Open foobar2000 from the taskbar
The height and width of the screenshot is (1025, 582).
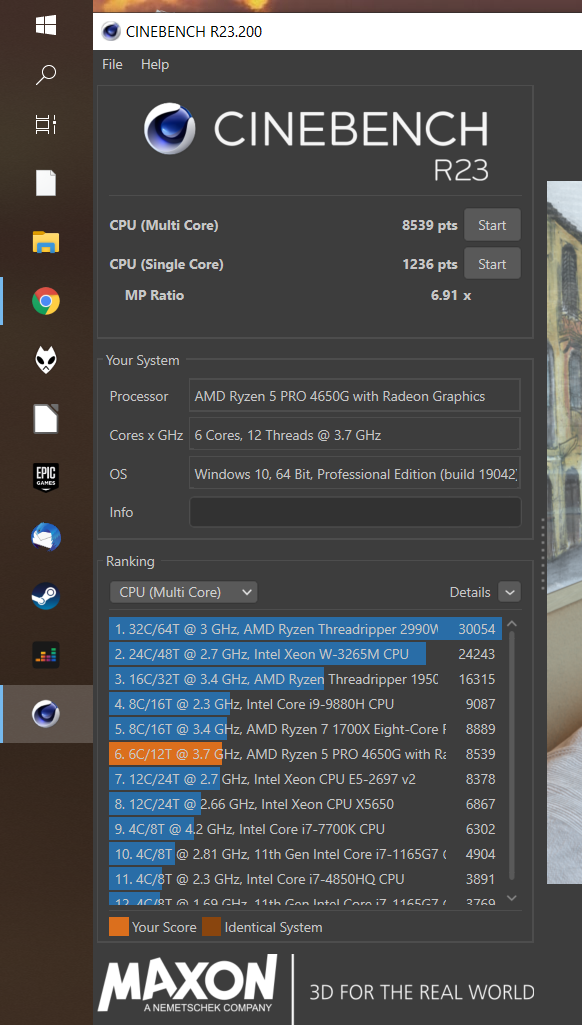46,360
